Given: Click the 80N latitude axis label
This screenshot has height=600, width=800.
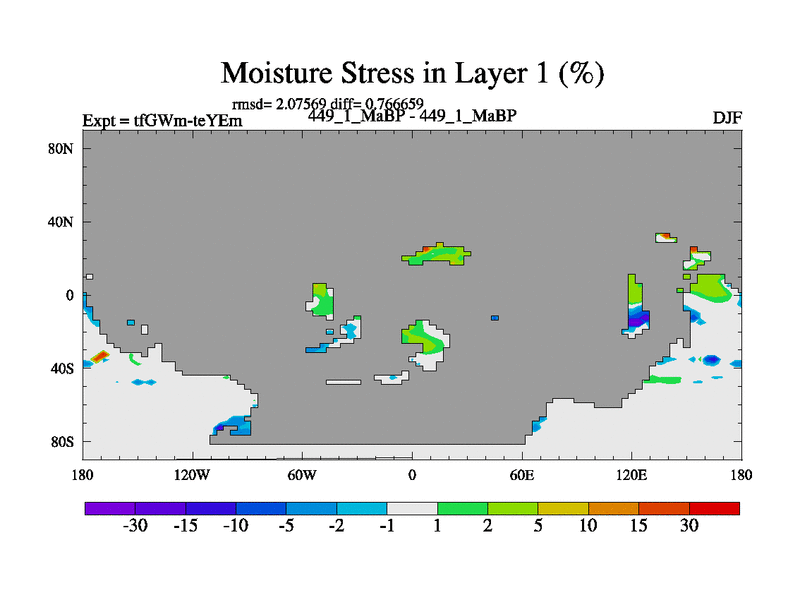Looking at the screenshot, I should coord(62,148).
